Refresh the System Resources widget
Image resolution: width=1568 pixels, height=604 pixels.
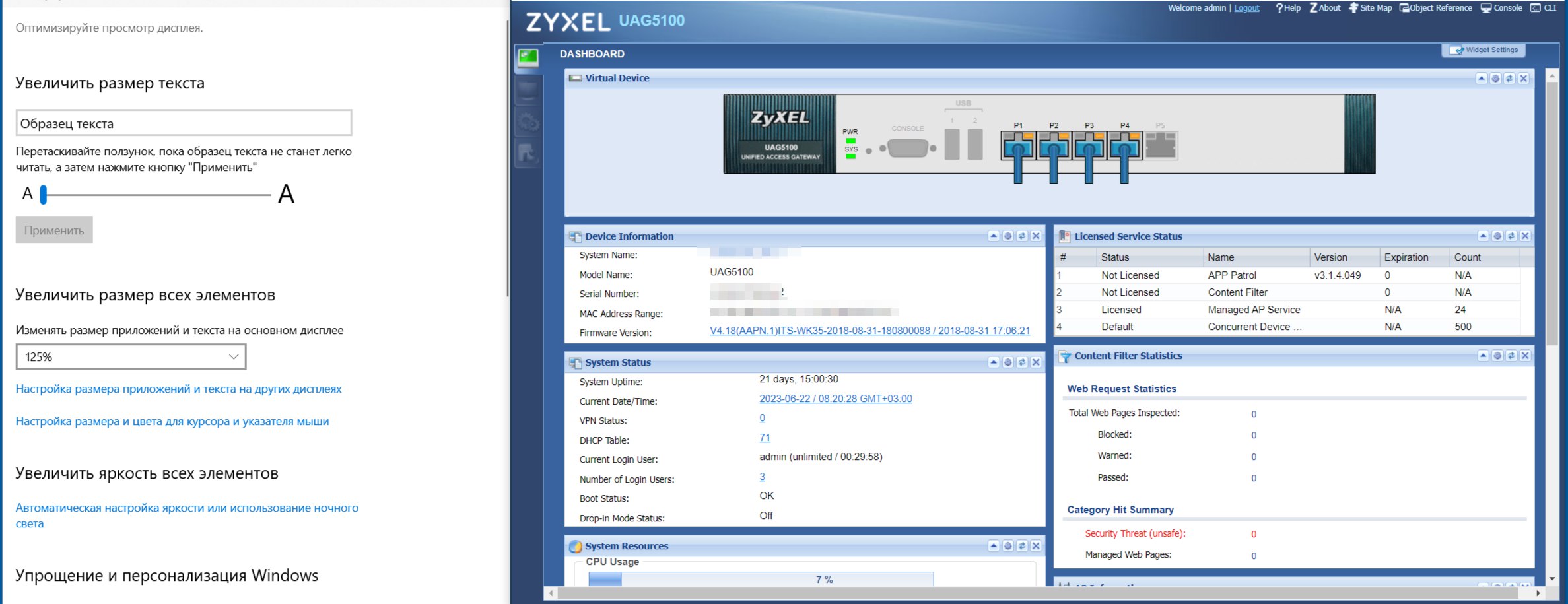pyautogui.click(x=1022, y=545)
